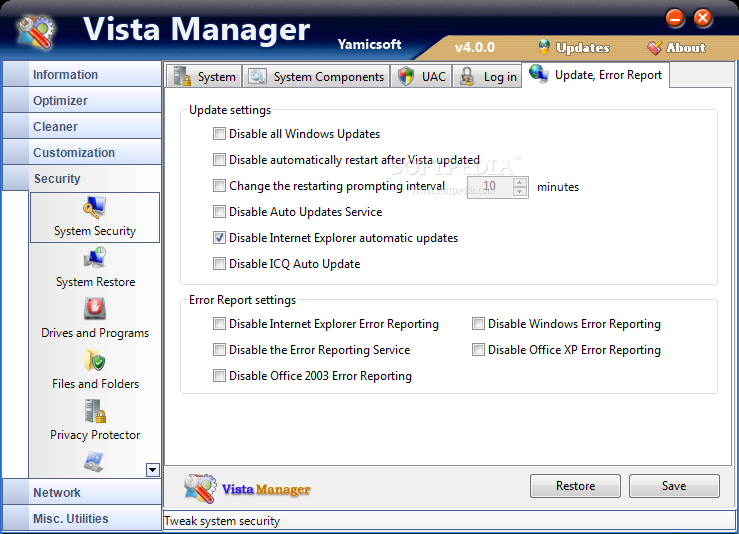Click the Privacy Protector label
This screenshot has width=739, height=534.
click(95, 435)
